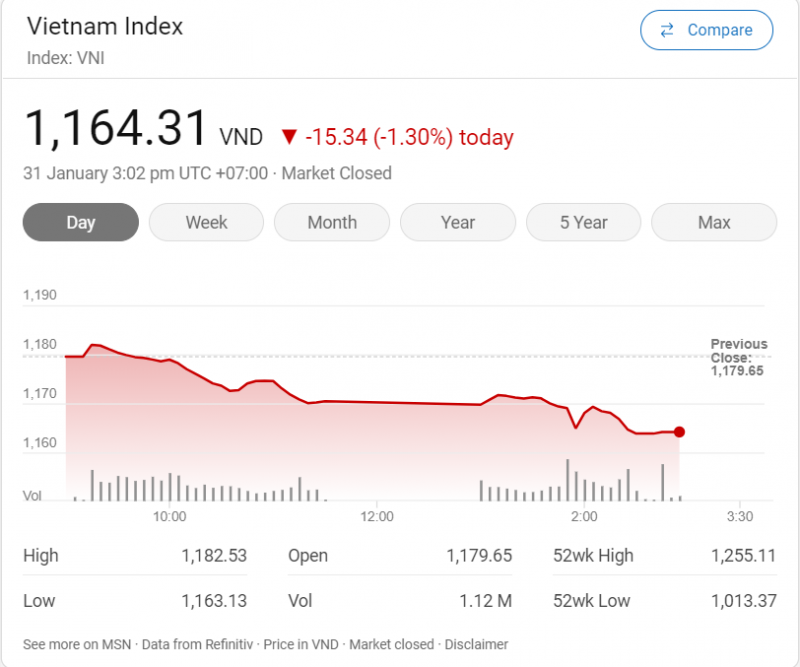This screenshot has height=667, width=800.
Task: Click the Previous Close label on the chart
Action: click(x=738, y=351)
